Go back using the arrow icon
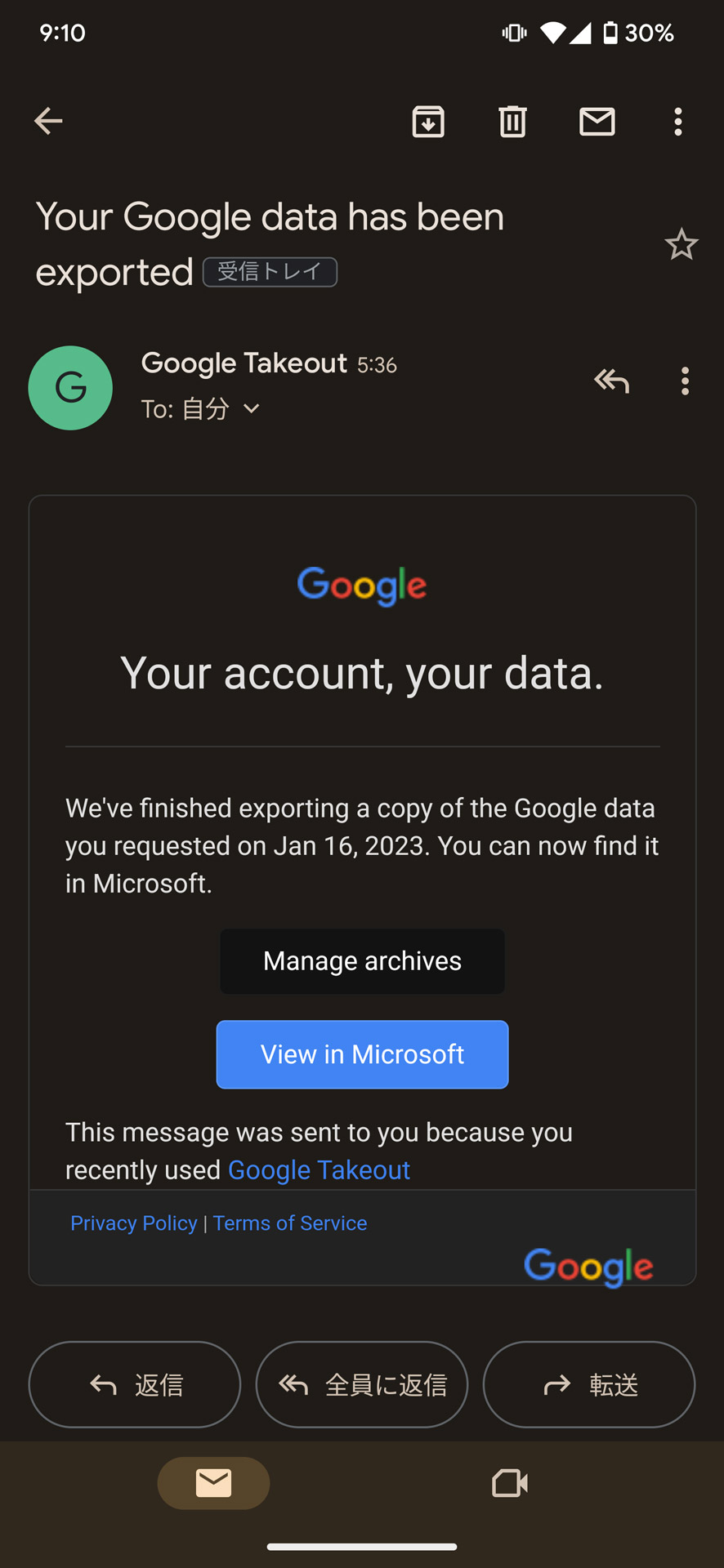 tap(48, 122)
